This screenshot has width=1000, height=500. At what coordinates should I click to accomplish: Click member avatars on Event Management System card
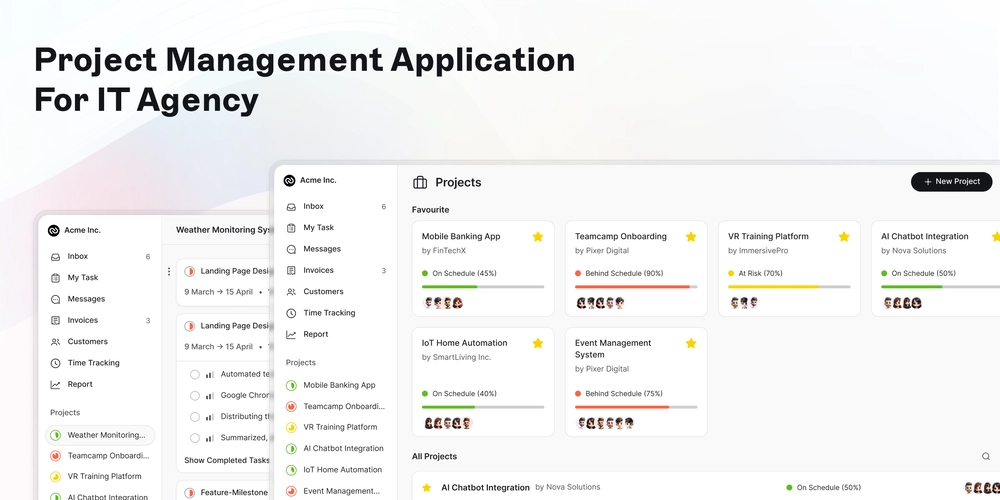pyautogui.click(x=605, y=423)
